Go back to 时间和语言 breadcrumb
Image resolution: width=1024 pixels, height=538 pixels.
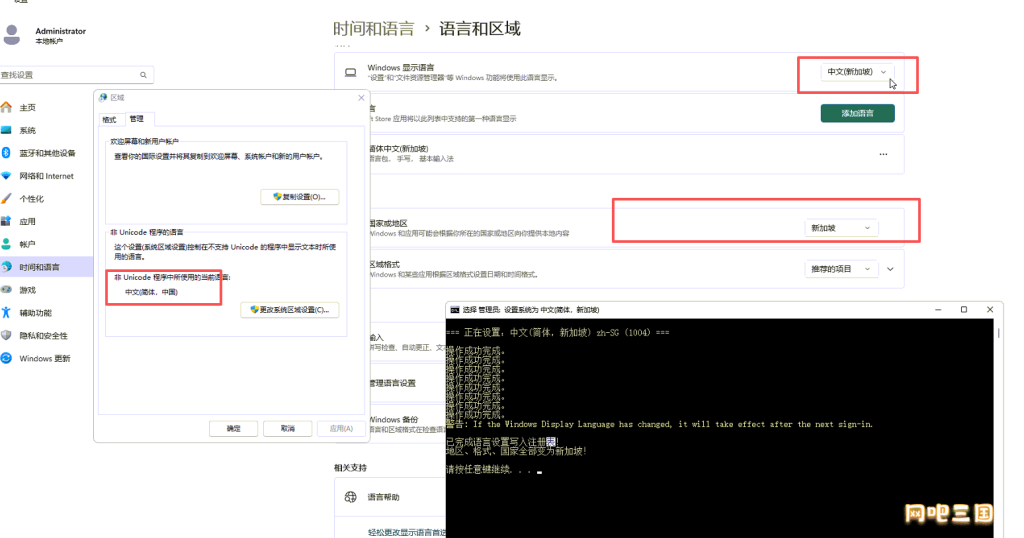pyautogui.click(x=374, y=29)
